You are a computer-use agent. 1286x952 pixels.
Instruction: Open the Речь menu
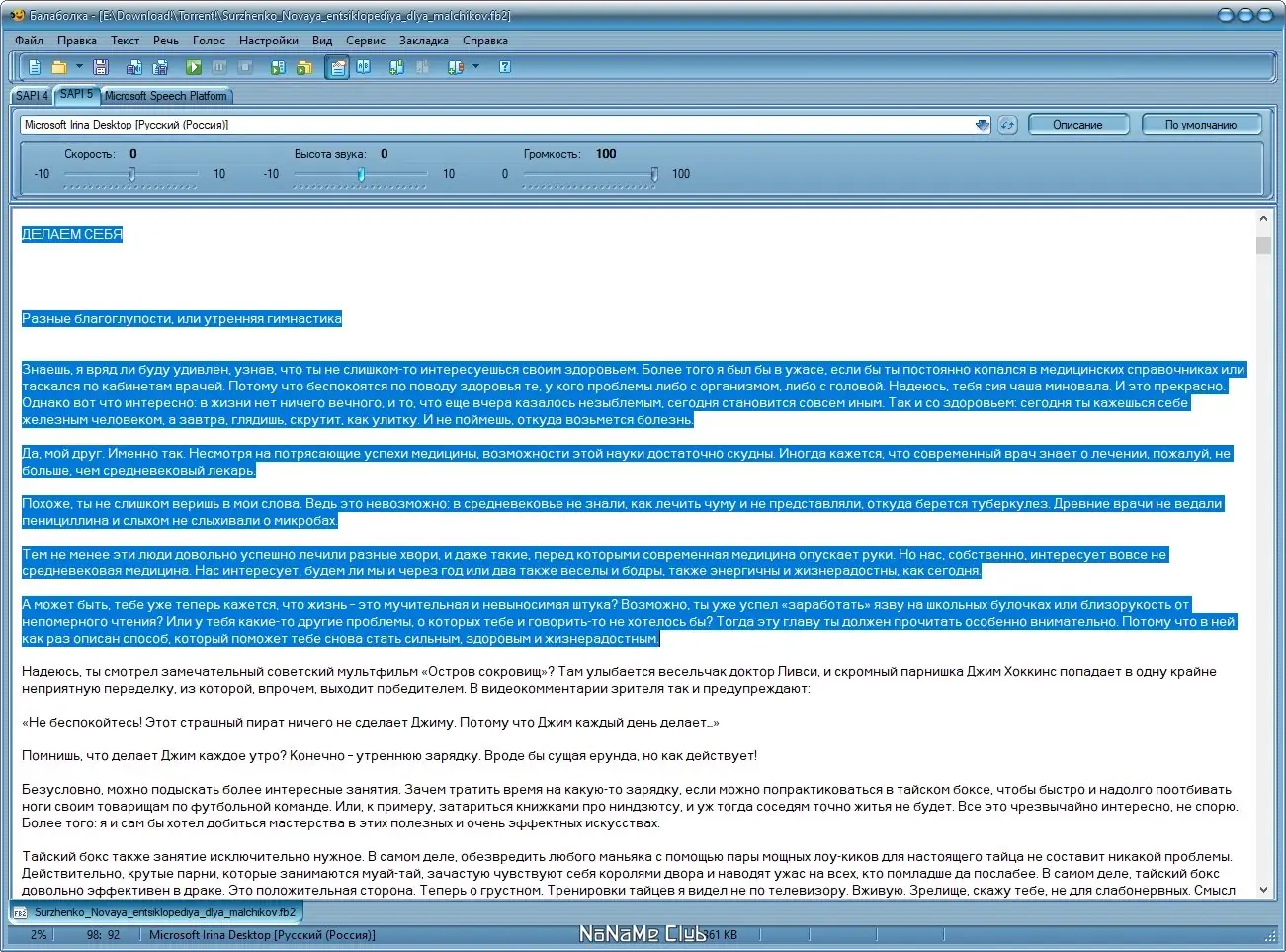pyautogui.click(x=166, y=41)
